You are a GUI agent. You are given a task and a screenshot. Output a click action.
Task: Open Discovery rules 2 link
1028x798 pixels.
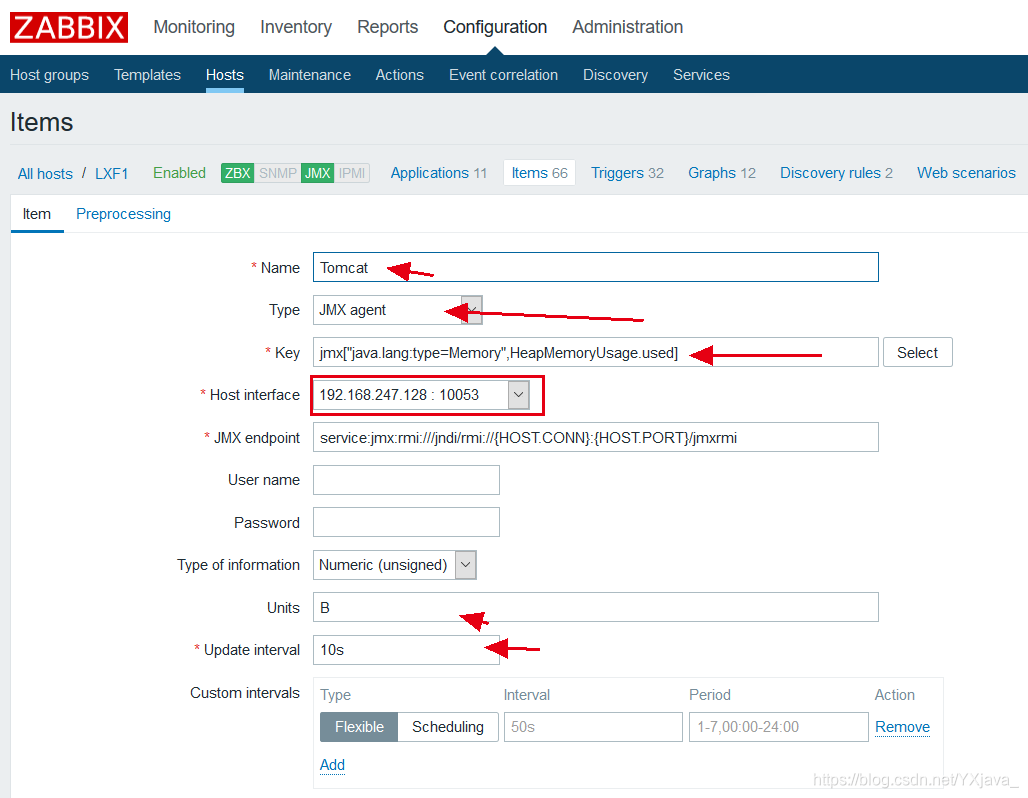836,173
